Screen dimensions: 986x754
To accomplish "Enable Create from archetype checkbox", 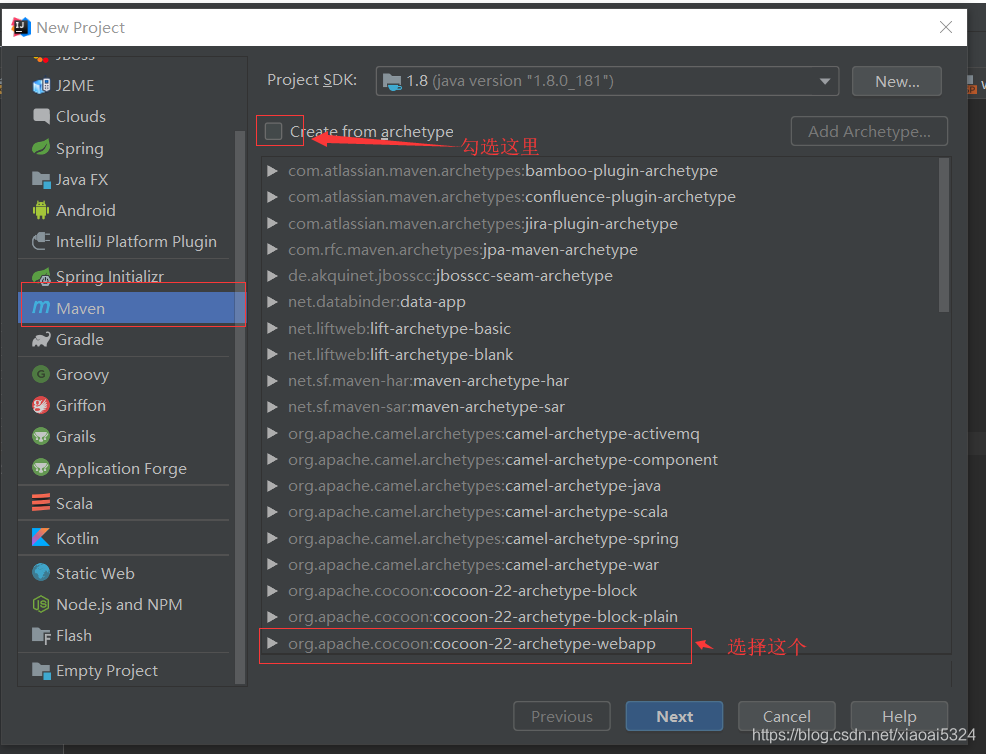I will pyautogui.click(x=274, y=131).
